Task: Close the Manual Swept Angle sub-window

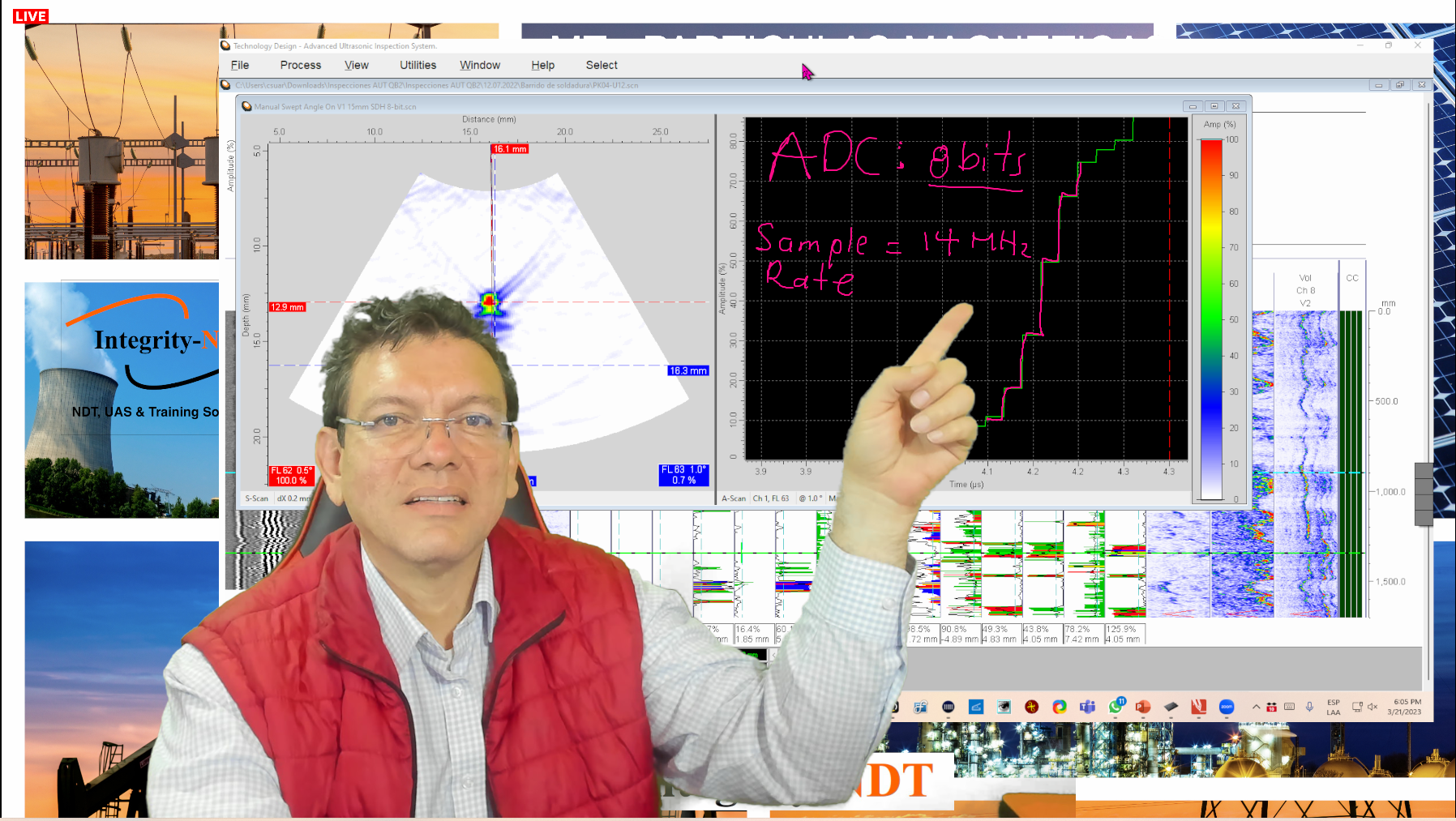Action: 1236,106
